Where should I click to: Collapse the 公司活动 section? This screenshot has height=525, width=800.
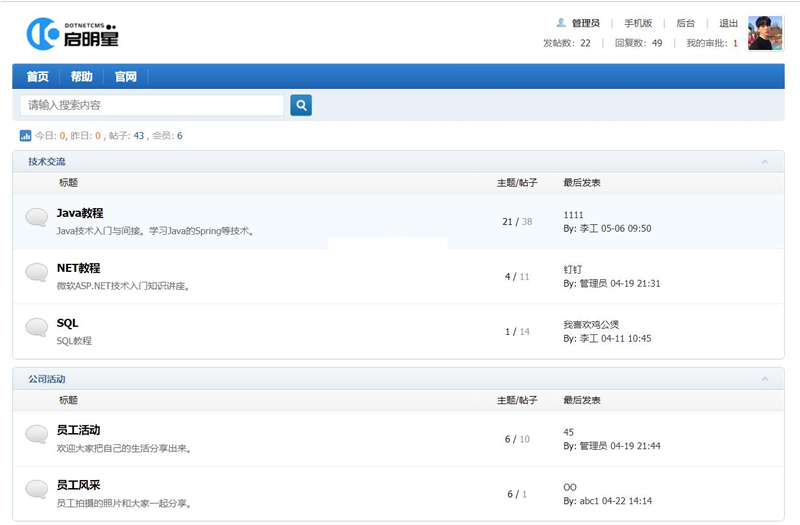(765, 380)
